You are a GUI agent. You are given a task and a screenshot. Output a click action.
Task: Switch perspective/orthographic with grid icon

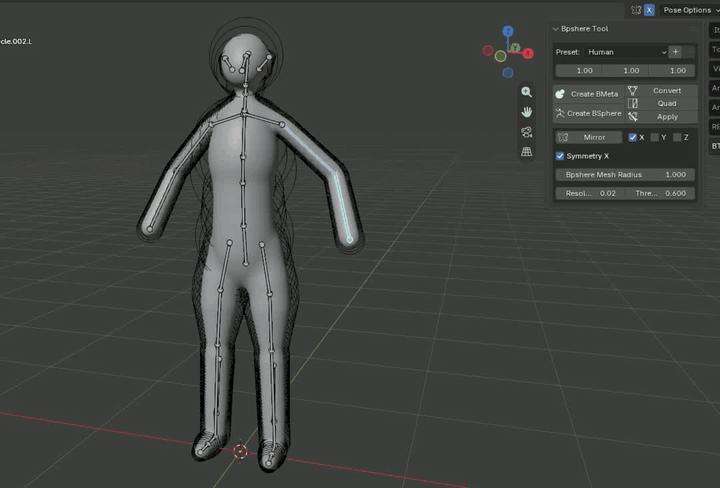(x=526, y=151)
